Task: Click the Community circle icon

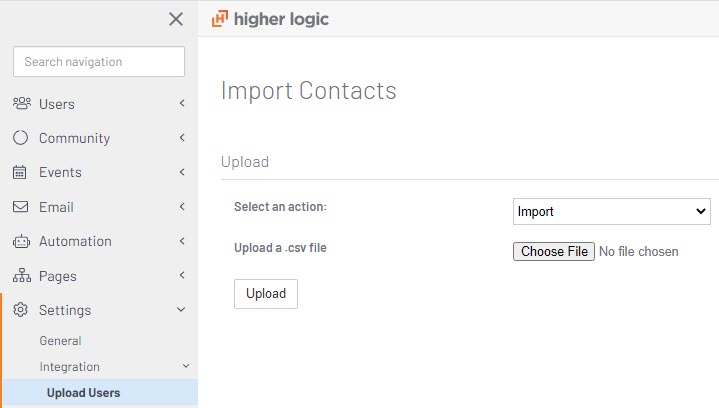Action: click(x=21, y=138)
